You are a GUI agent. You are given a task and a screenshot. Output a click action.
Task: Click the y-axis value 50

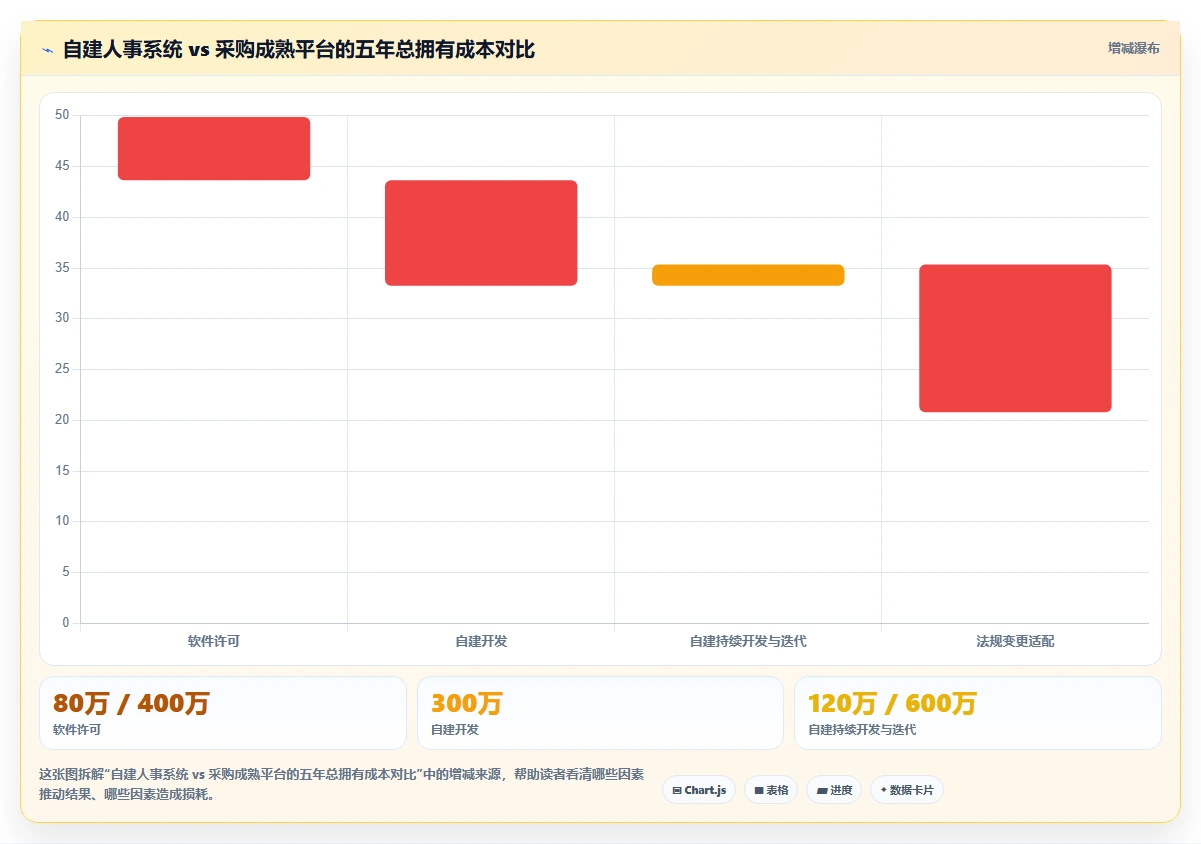click(x=62, y=115)
